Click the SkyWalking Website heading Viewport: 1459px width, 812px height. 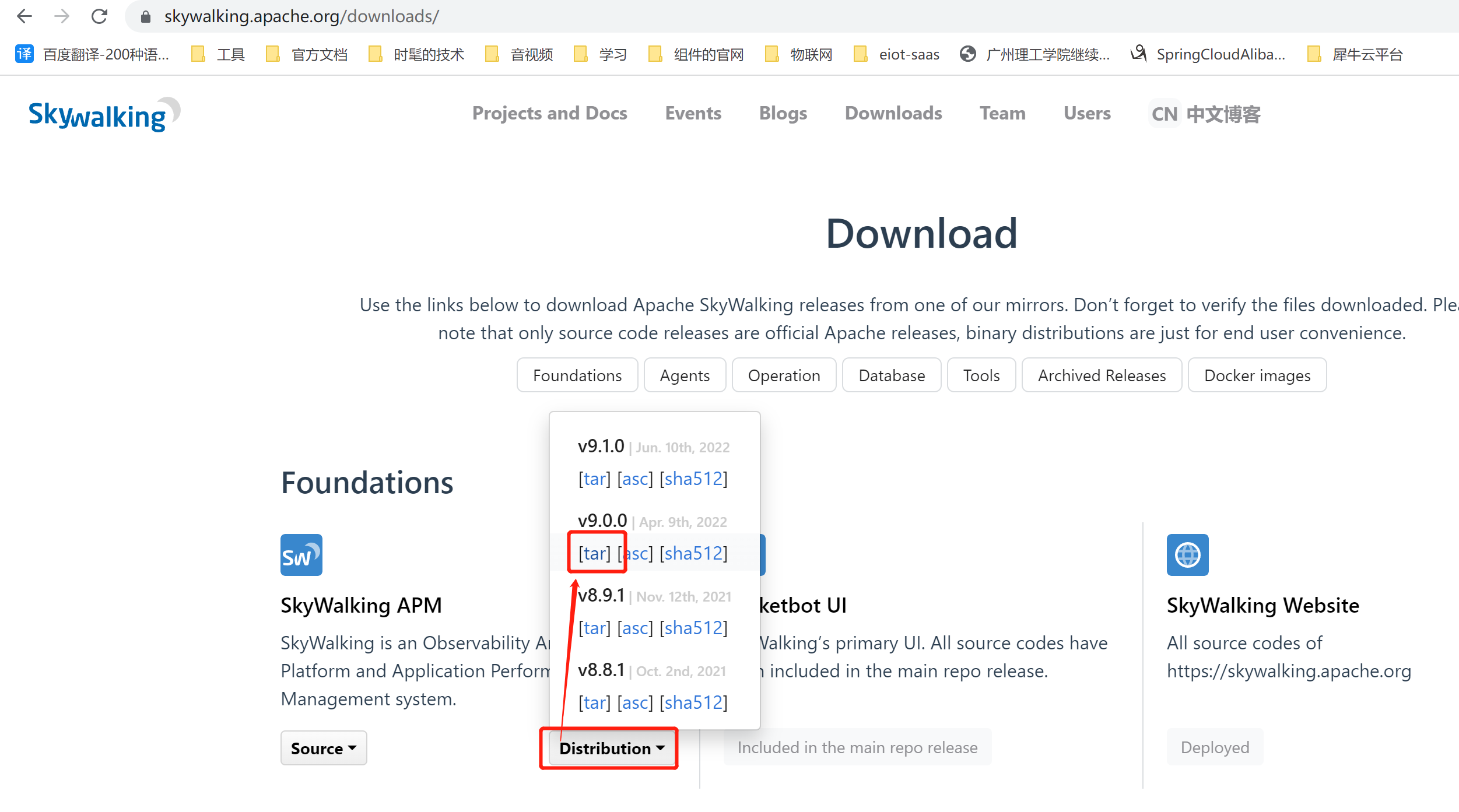(x=1262, y=605)
